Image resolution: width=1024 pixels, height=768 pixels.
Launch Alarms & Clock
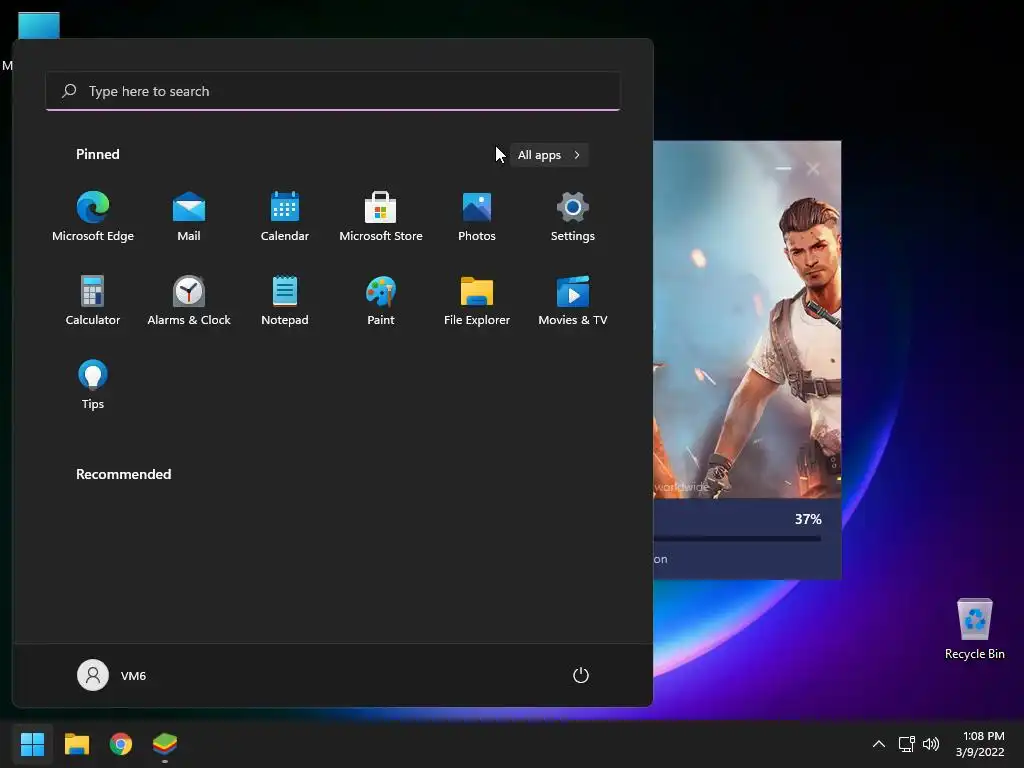coord(189,301)
